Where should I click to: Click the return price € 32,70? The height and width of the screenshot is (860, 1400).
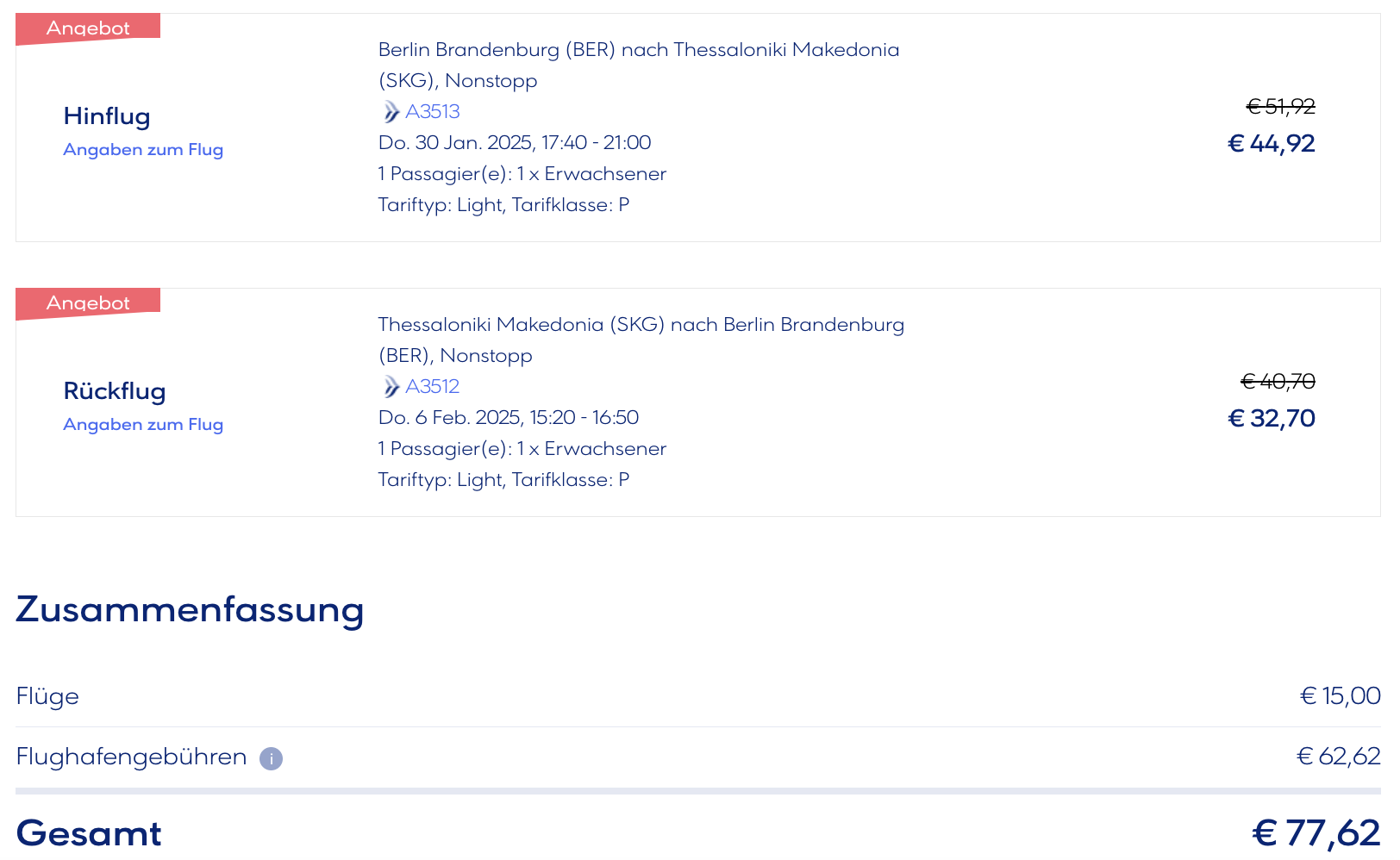click(x=1272, y=419)
